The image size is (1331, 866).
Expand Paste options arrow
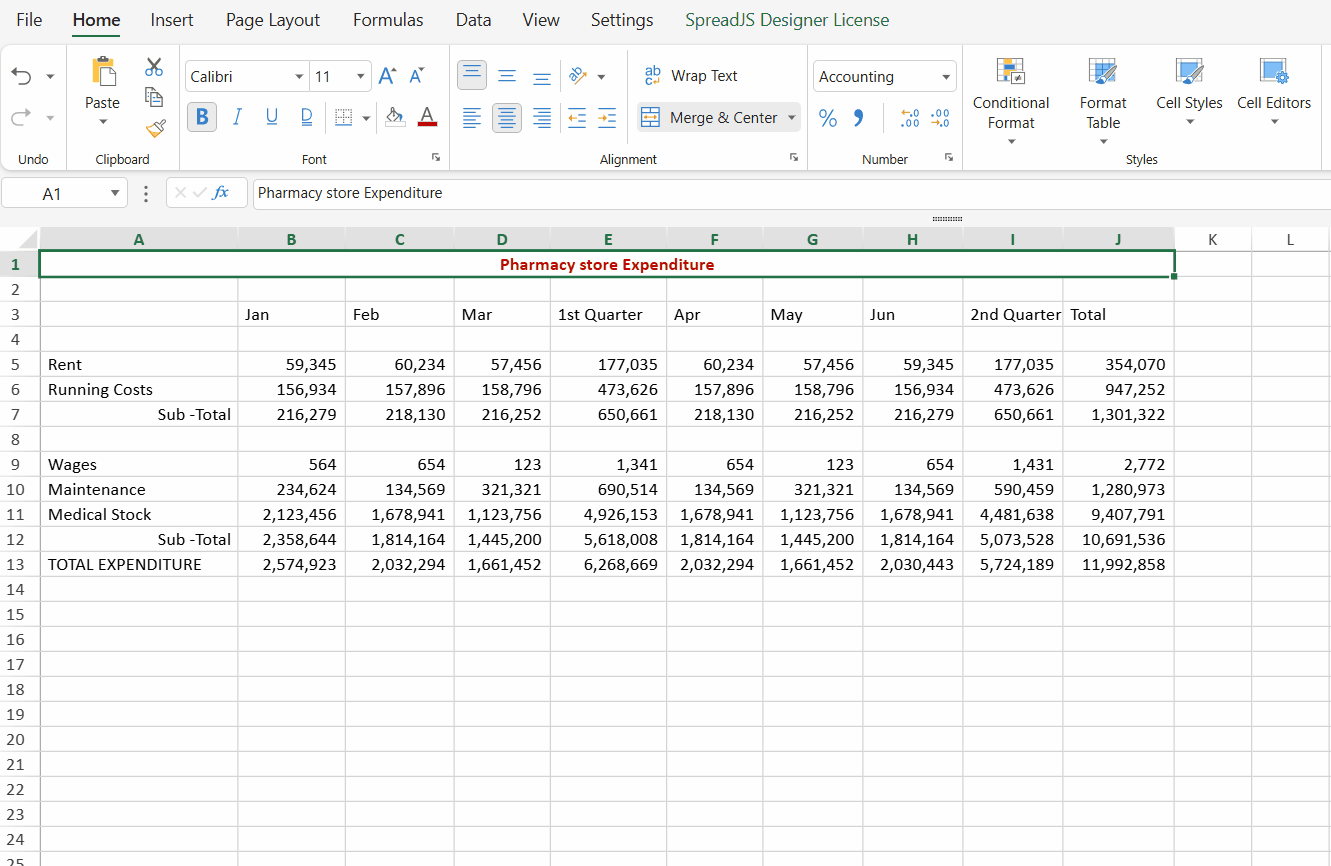(x=103, y=123)
